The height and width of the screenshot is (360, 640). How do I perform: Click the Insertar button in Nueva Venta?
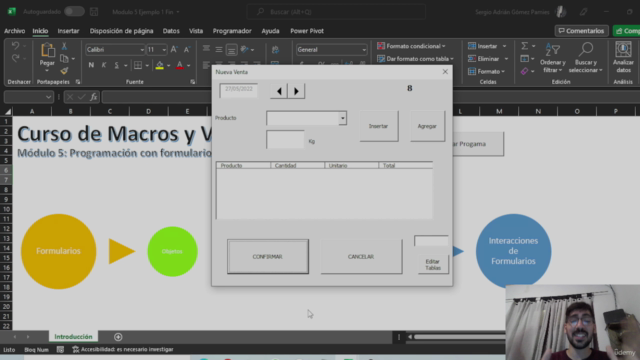(x=379, y=126)
